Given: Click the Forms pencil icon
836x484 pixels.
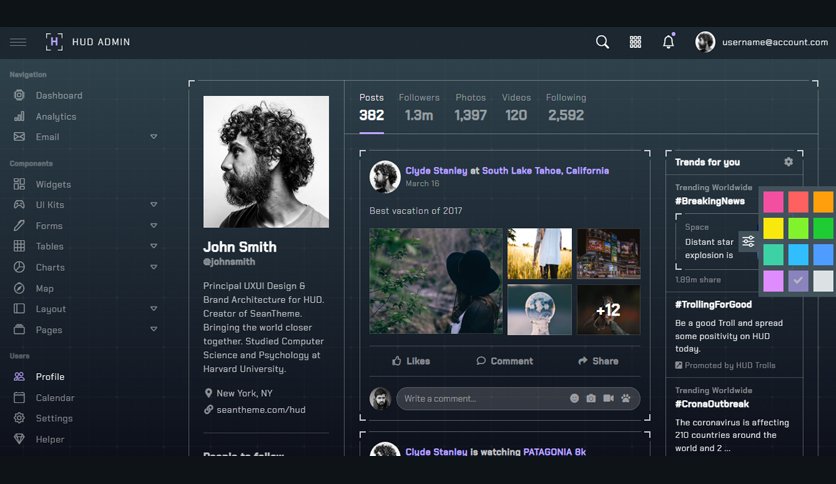Looking at the screenshot, I should (19, 225).
